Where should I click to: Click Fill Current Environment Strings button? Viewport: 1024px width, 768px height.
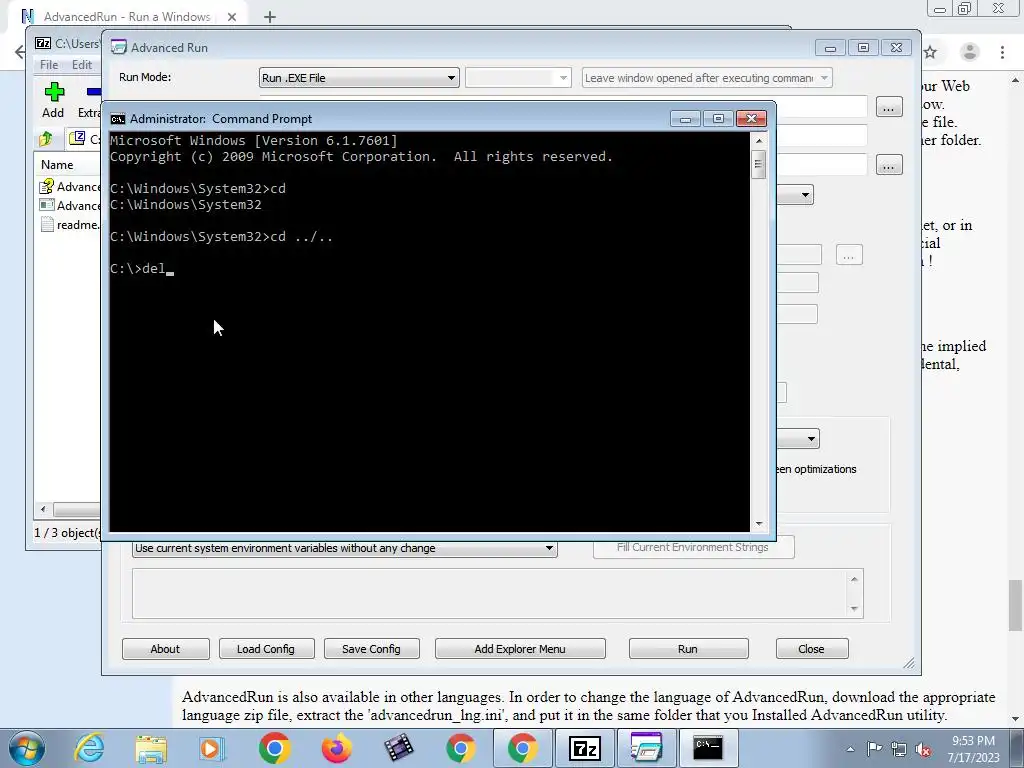tap(692, 547)
